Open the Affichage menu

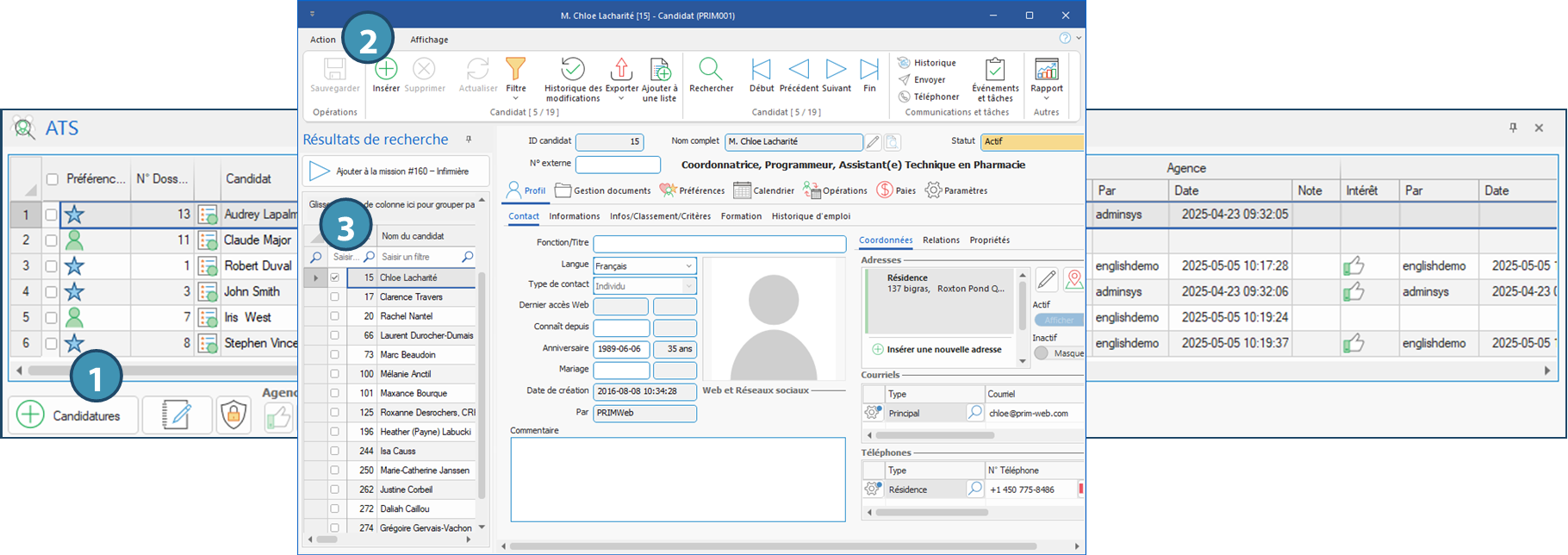click(428, 40)
